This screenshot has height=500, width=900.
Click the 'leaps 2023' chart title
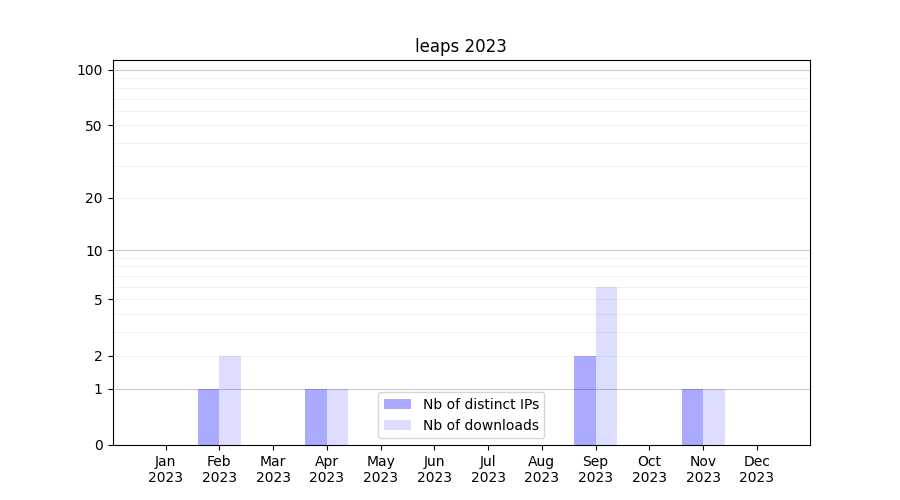tap(461, 46)
